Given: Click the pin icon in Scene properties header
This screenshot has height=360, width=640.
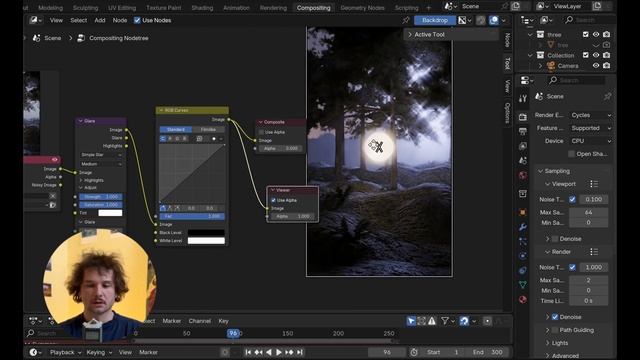Looking at the screenshot, I should tap(607, 96).
